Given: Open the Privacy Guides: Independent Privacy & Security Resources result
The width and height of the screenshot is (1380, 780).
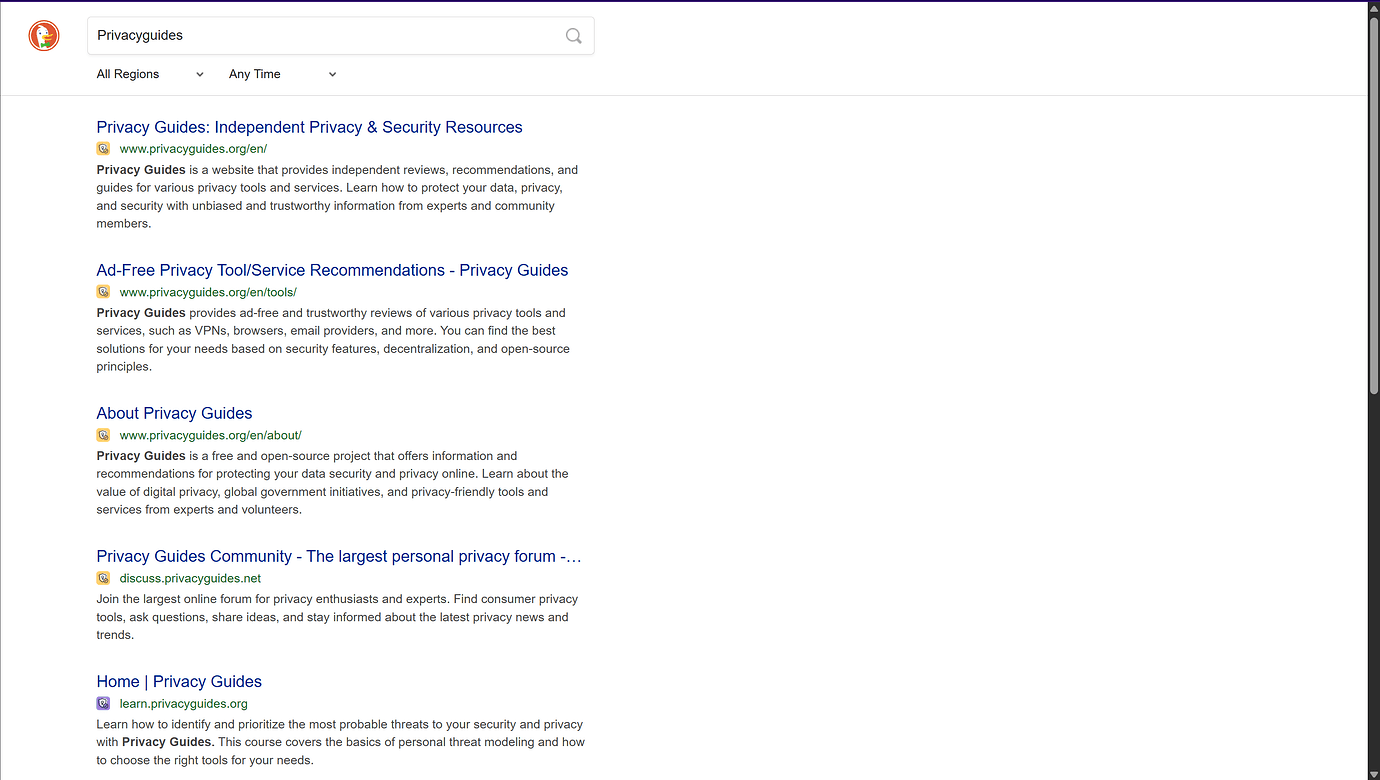Looking at the screenshot, I should 309,127.
